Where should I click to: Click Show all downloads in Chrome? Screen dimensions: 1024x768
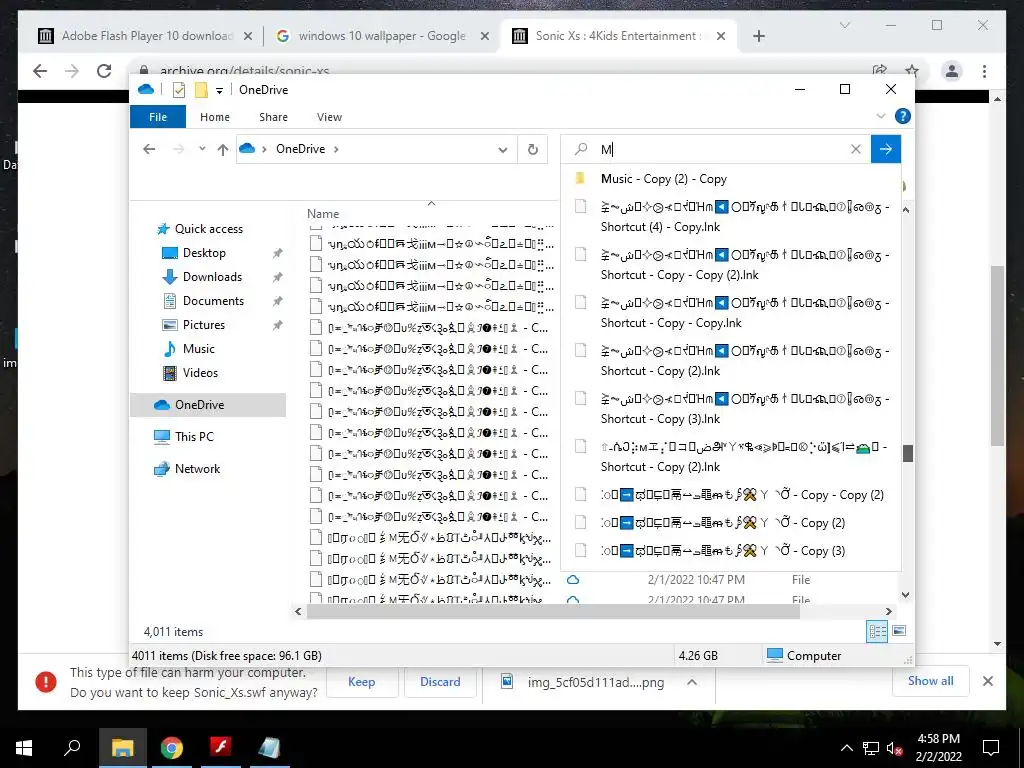(931, 681)
